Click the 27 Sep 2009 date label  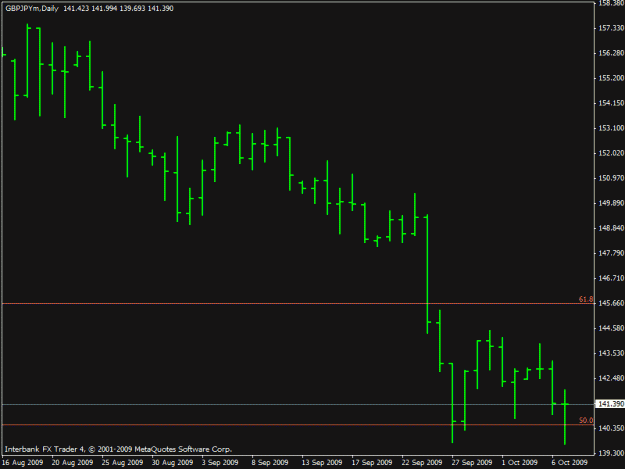click(x=472, y=463)
